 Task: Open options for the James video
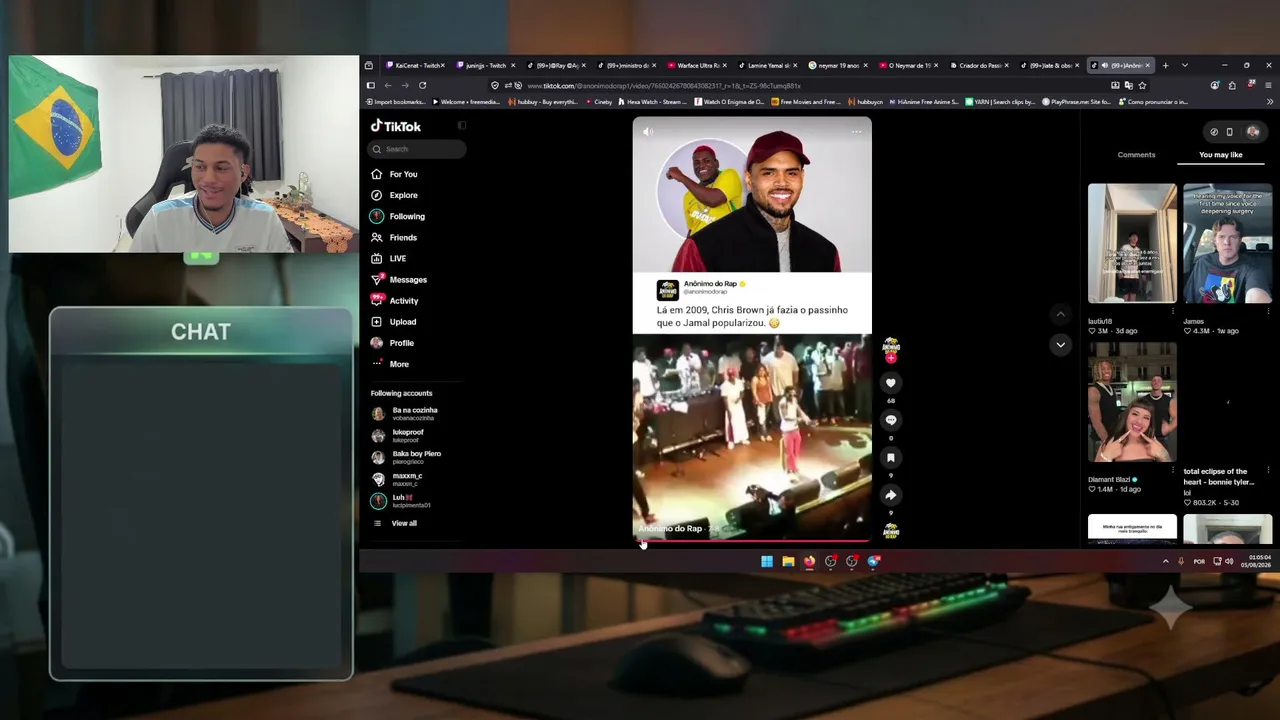click(x=1268, y=311)
